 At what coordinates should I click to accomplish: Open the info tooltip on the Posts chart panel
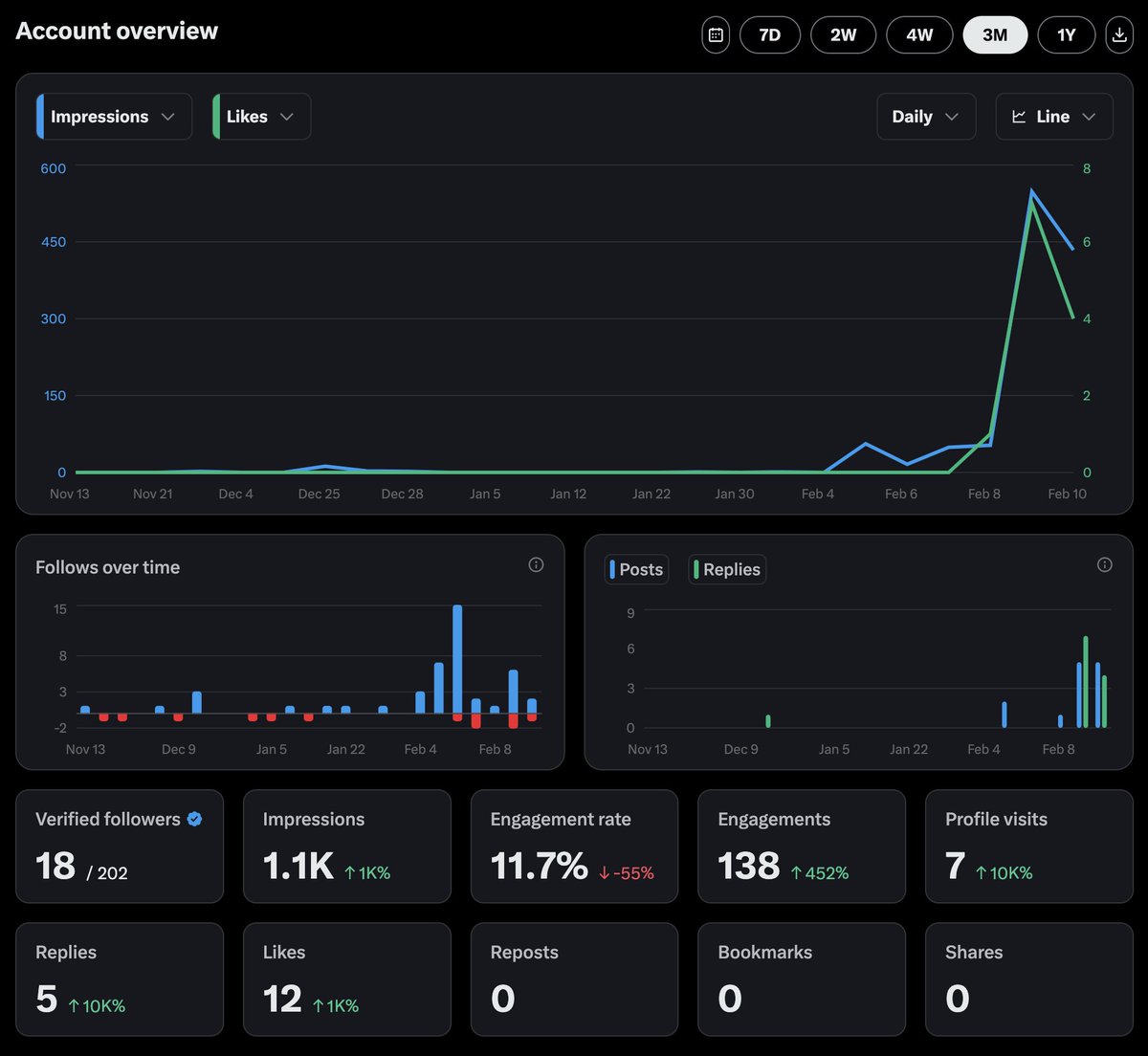(x=1105, y=564)
